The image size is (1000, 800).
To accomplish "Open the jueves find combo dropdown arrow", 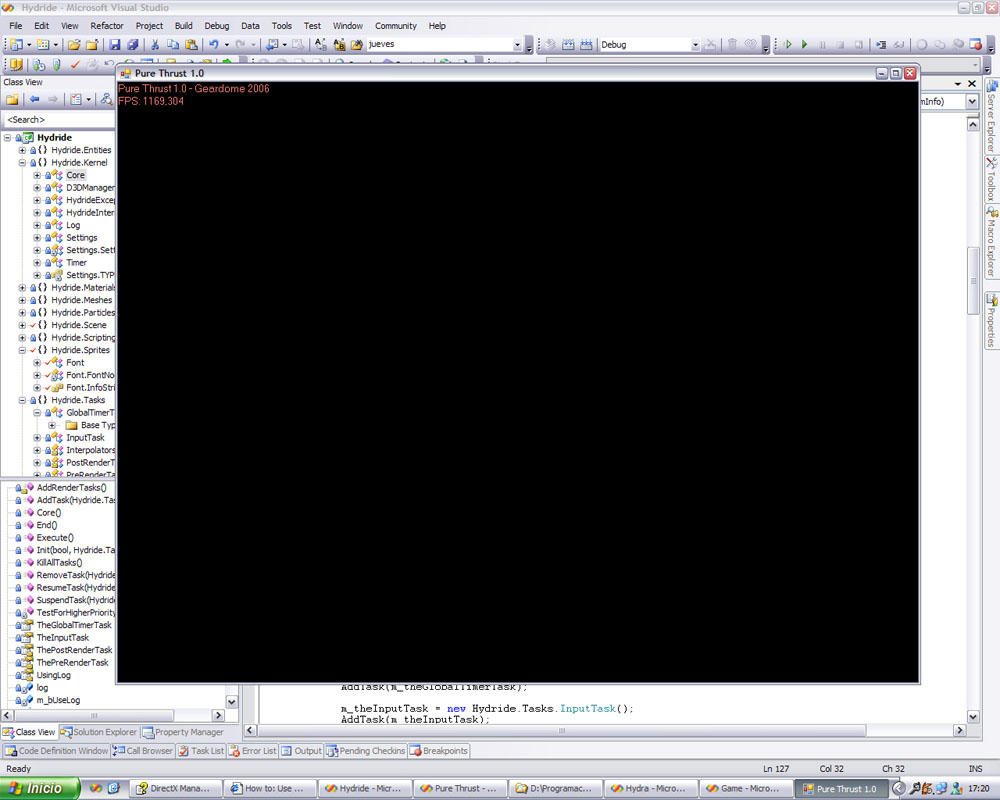I will point(517,45).
